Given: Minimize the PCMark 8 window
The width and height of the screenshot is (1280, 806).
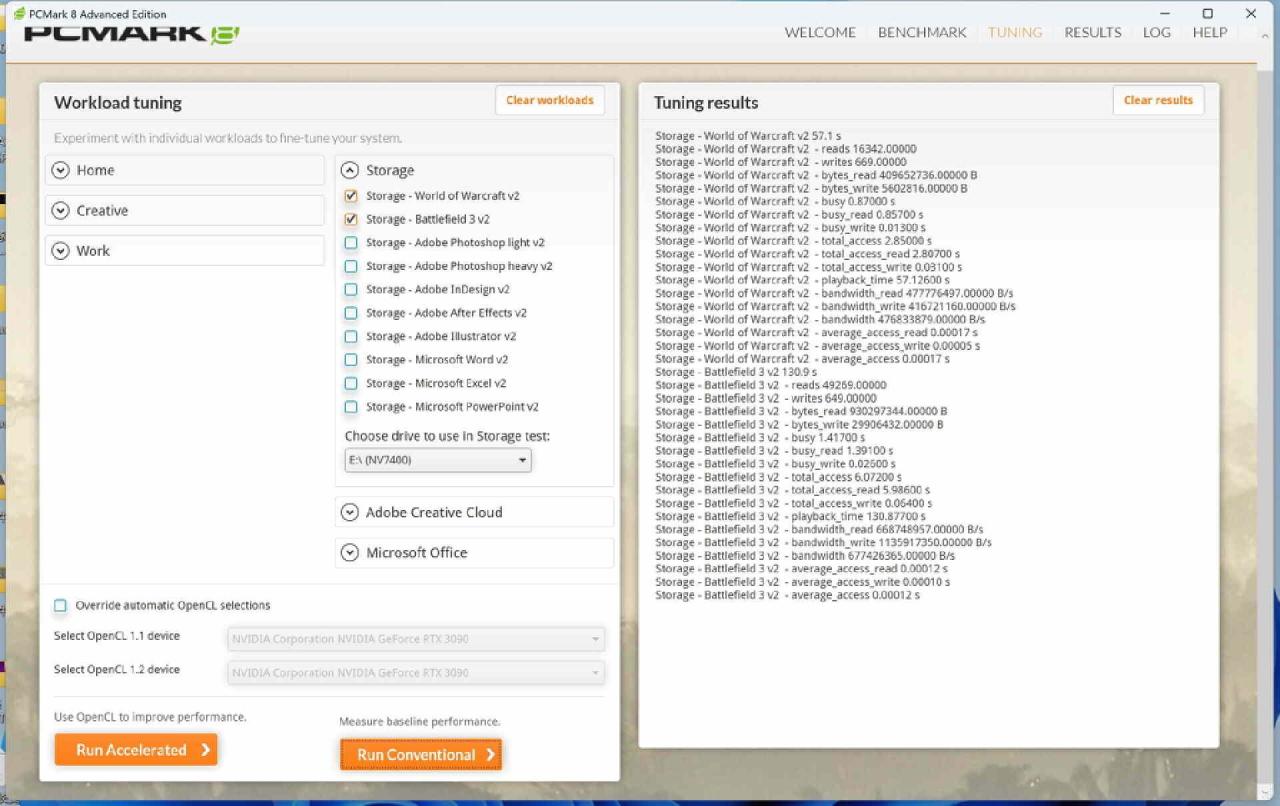Looking at the screenshot, I should pos(1165,14).
